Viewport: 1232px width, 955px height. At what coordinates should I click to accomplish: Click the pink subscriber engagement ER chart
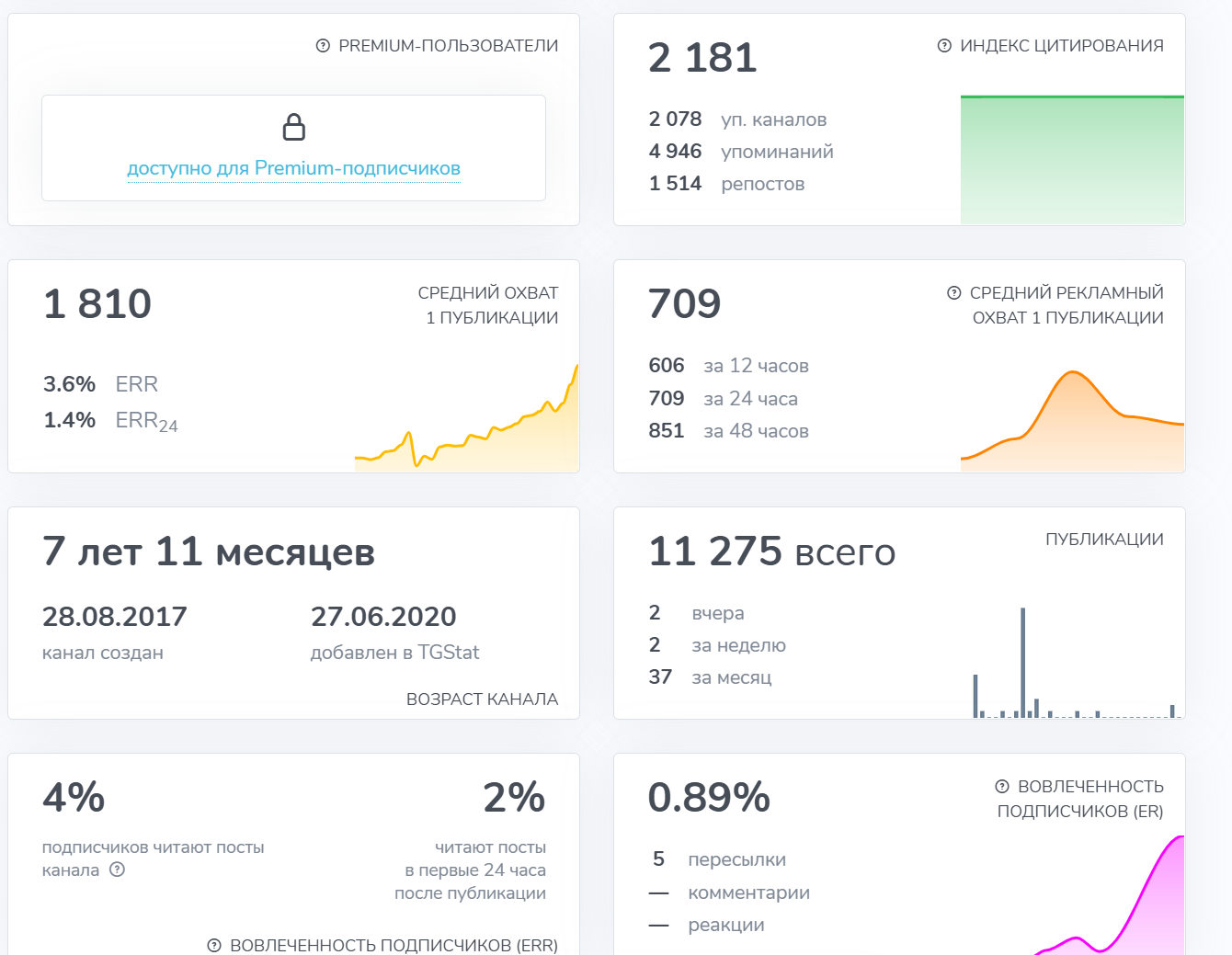click(1110, 894)
